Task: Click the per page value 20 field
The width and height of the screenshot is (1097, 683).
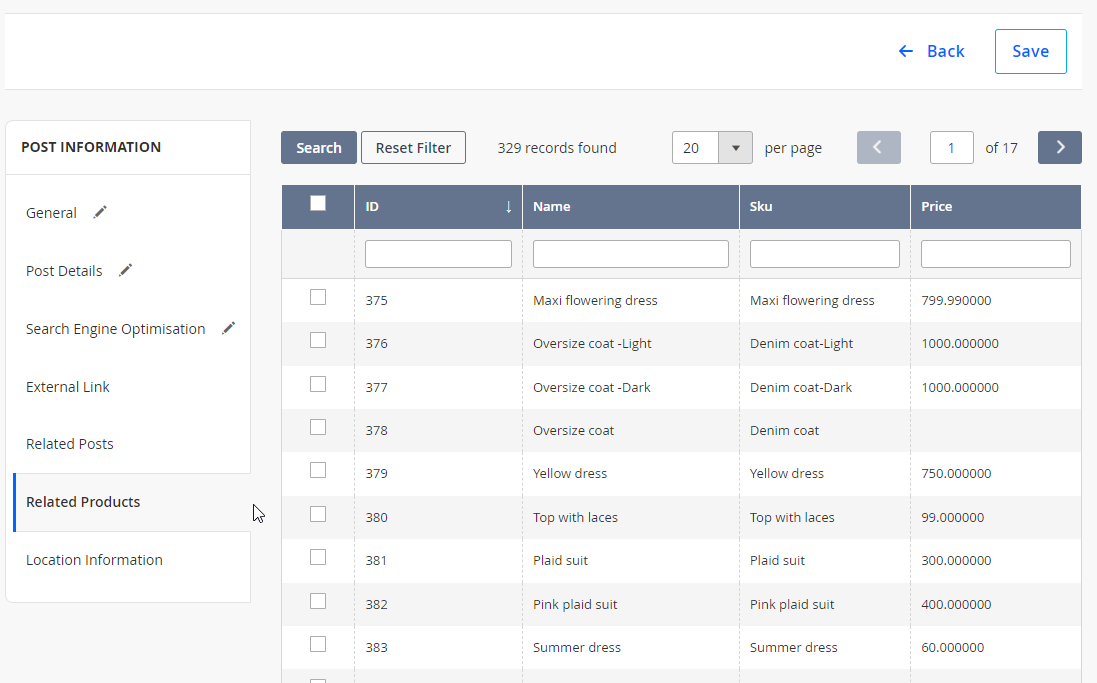Action: (x=695, y=148)
